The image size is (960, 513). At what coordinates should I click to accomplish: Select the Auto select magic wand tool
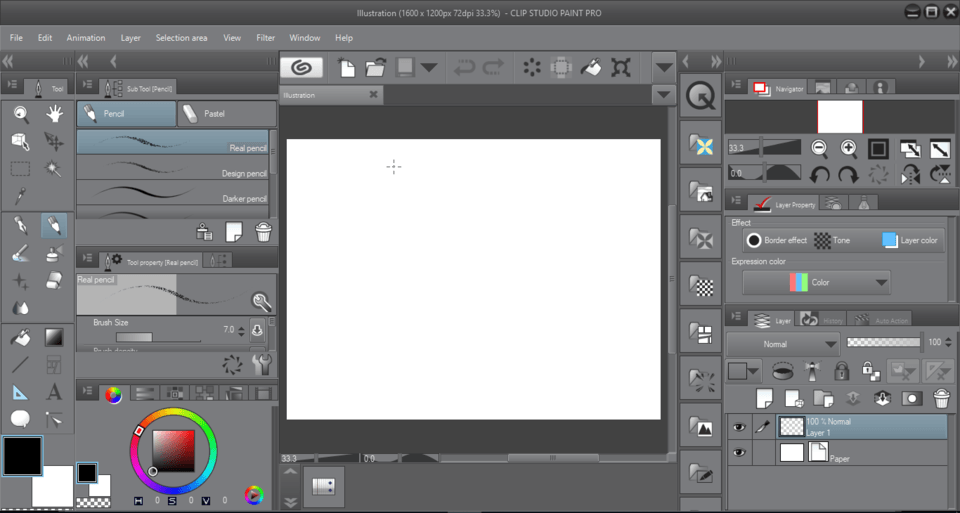point(54,168)
